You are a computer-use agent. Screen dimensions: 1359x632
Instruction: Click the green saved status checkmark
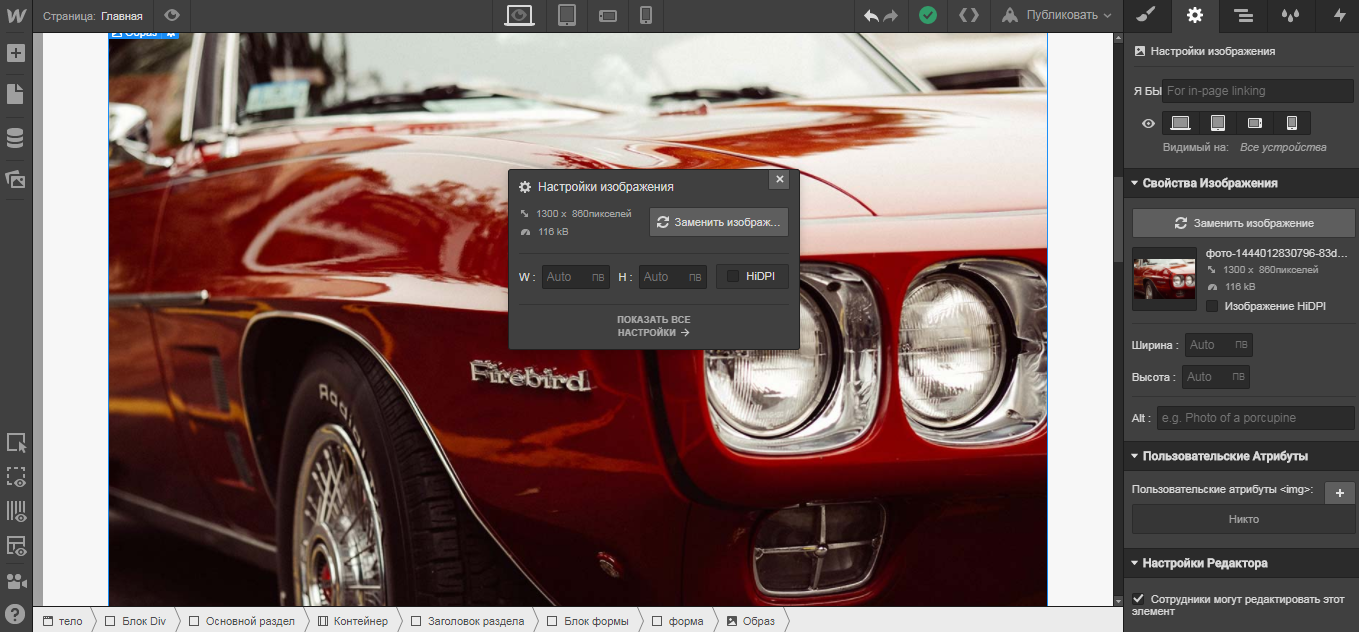pyautogui.click(x=928, y=15)
